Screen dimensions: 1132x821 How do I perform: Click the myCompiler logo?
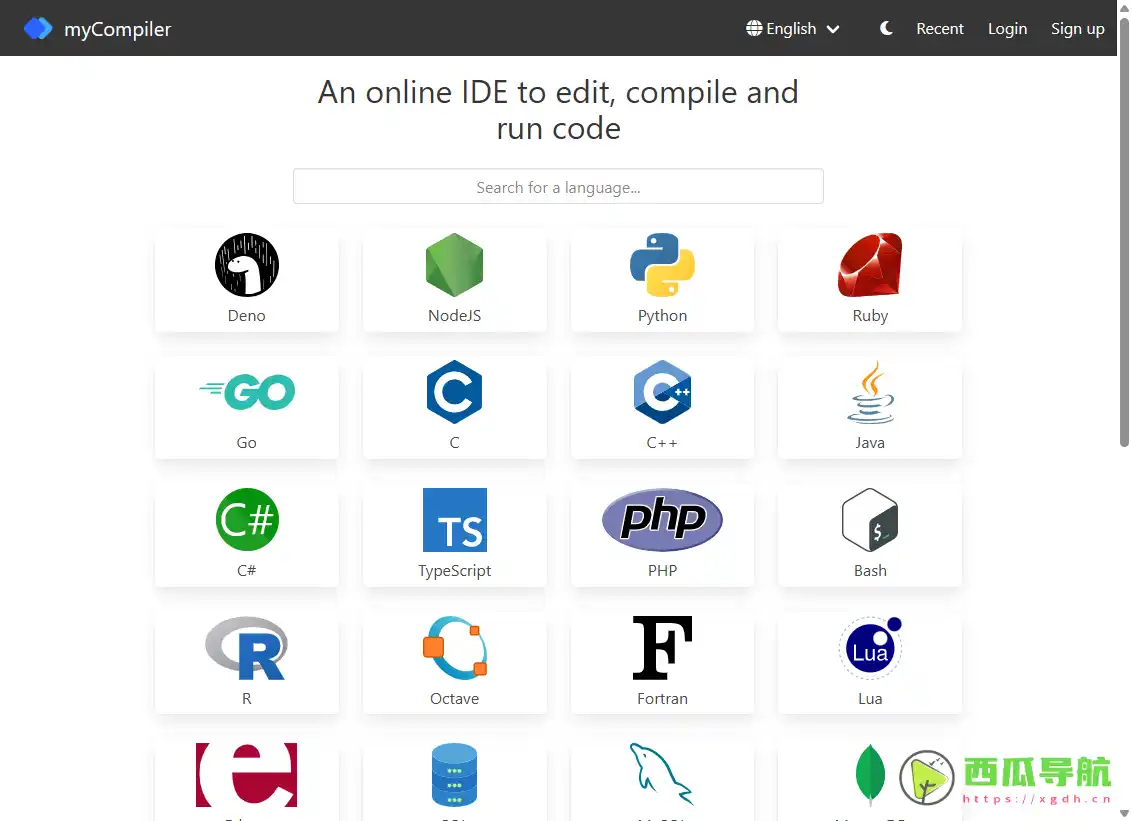pos(97,28)
